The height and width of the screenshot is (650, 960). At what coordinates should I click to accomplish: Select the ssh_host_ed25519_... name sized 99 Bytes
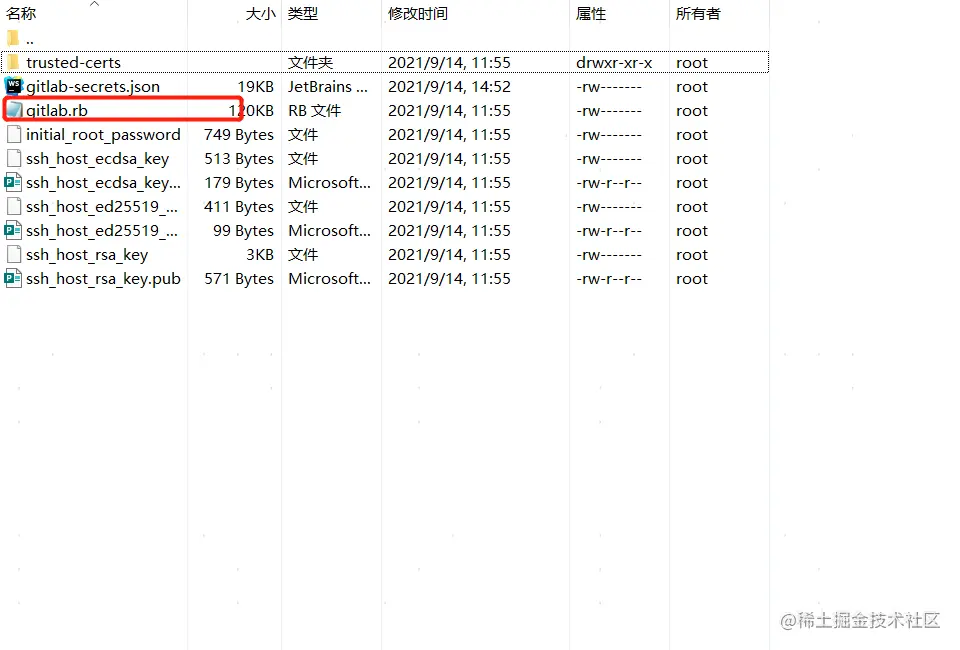click(102, 231)
